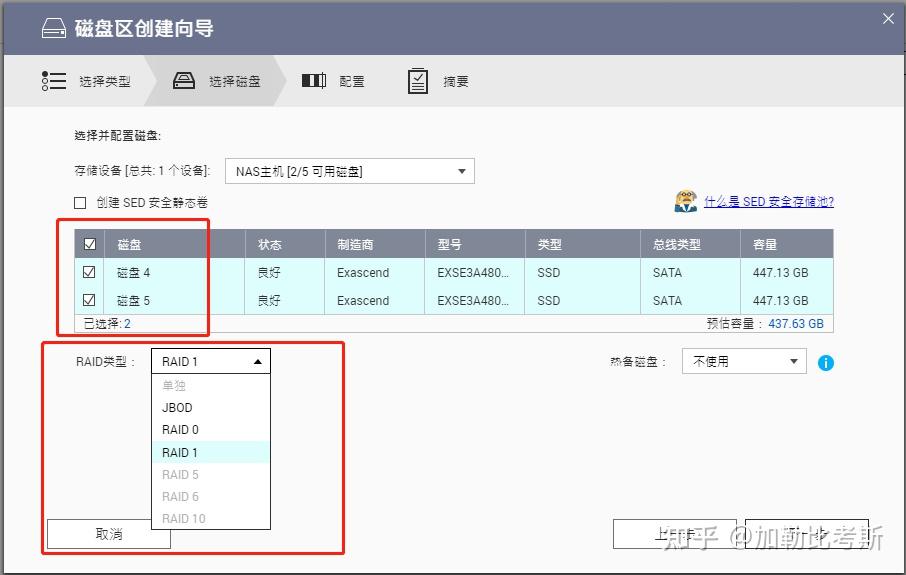
Task: Click the disk drive icon in title bar
Action: click(x=54, y=28)
